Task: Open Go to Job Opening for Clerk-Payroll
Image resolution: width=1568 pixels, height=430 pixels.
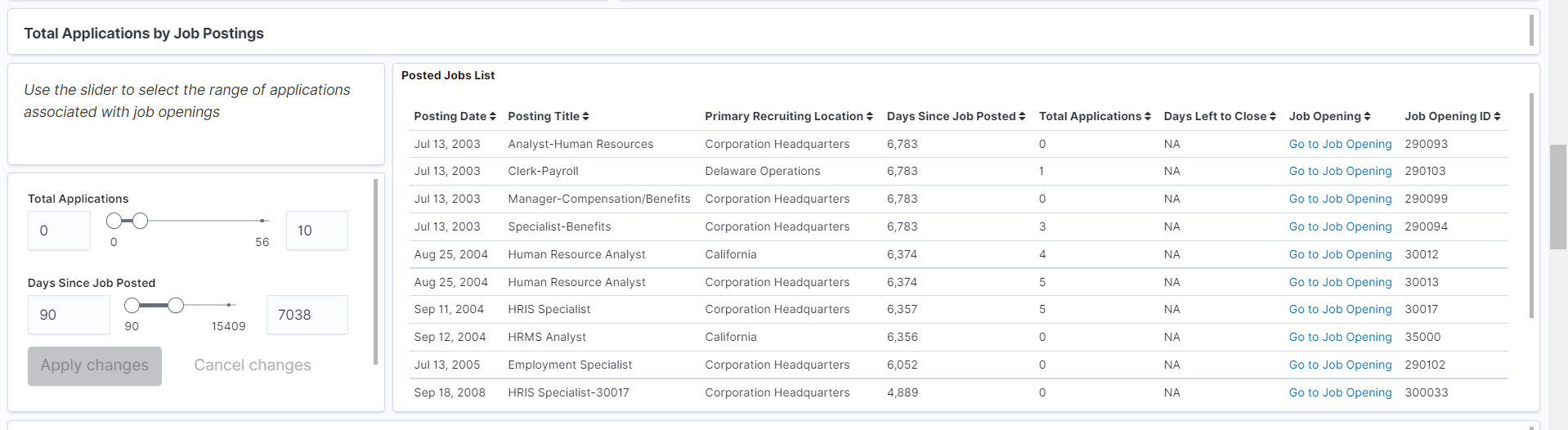Action: 1340,172
